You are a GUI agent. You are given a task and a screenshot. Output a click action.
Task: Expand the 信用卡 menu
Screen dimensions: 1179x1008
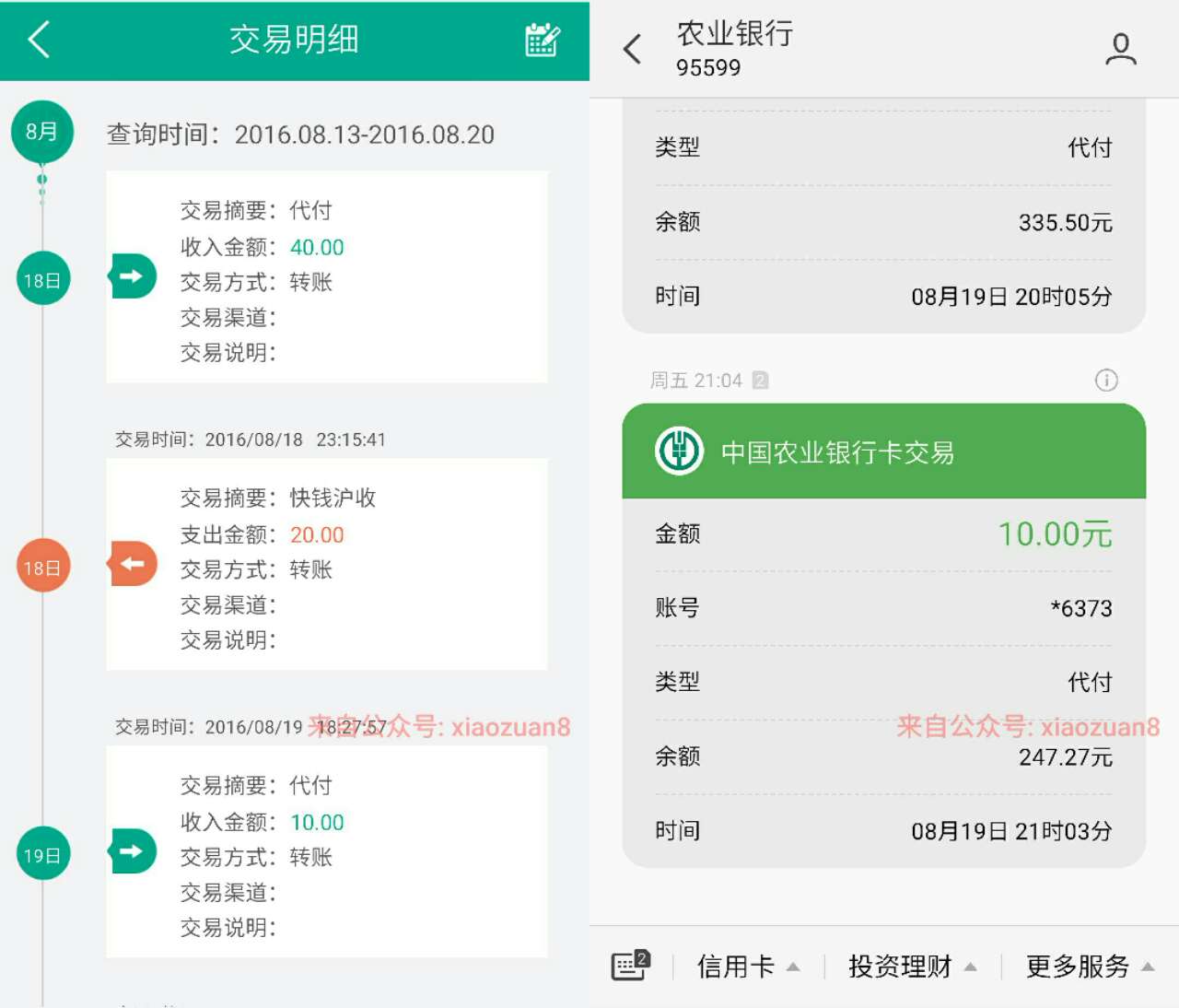pos(748,967)
